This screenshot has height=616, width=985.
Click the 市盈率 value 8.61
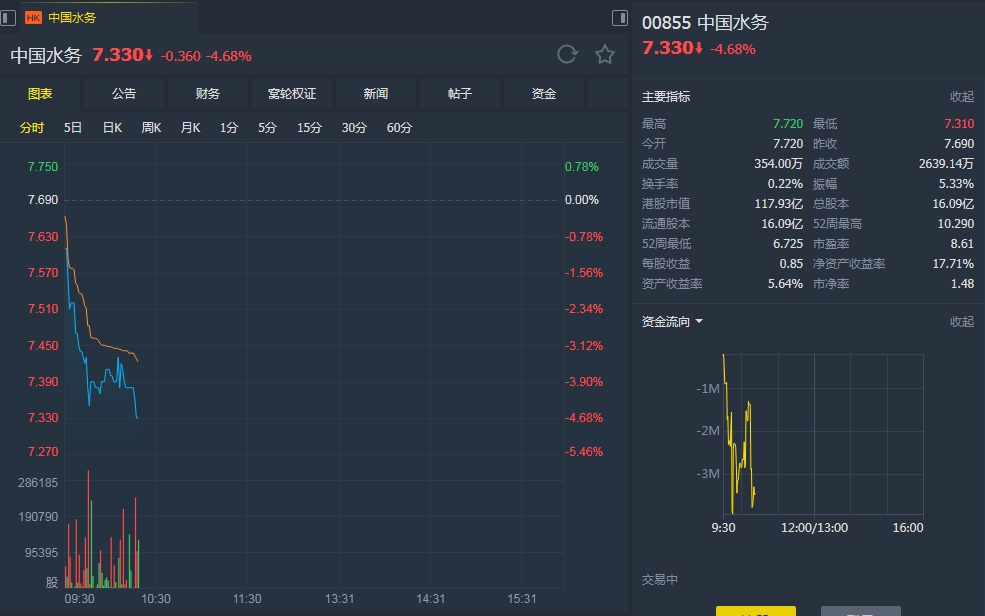click(x=962, y=244)
